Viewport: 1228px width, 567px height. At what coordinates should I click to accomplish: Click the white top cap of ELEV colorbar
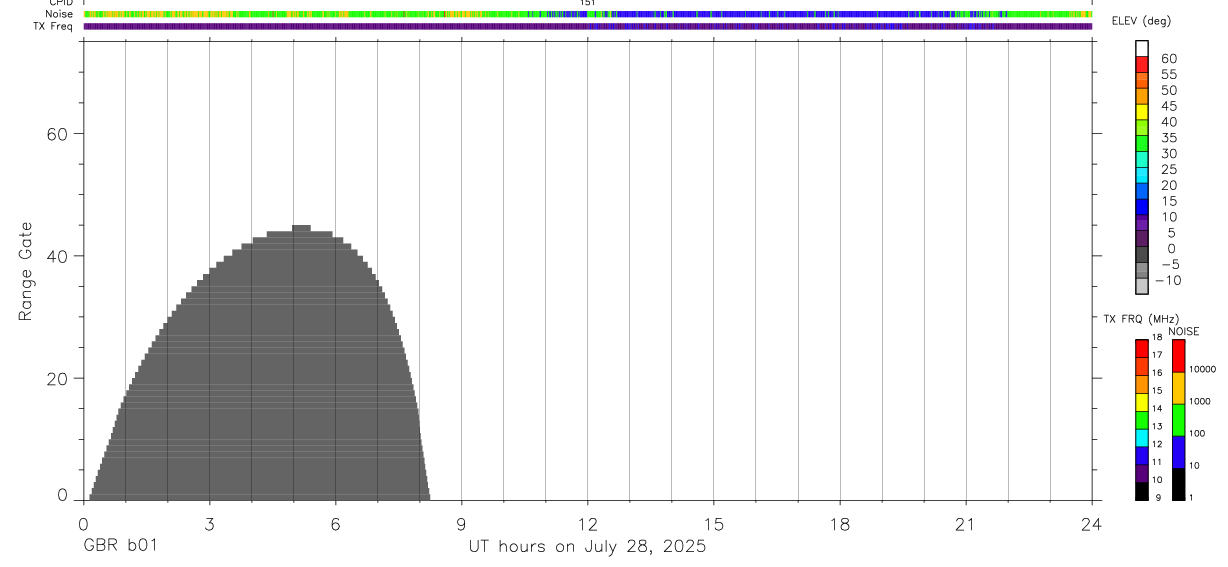1142,48
